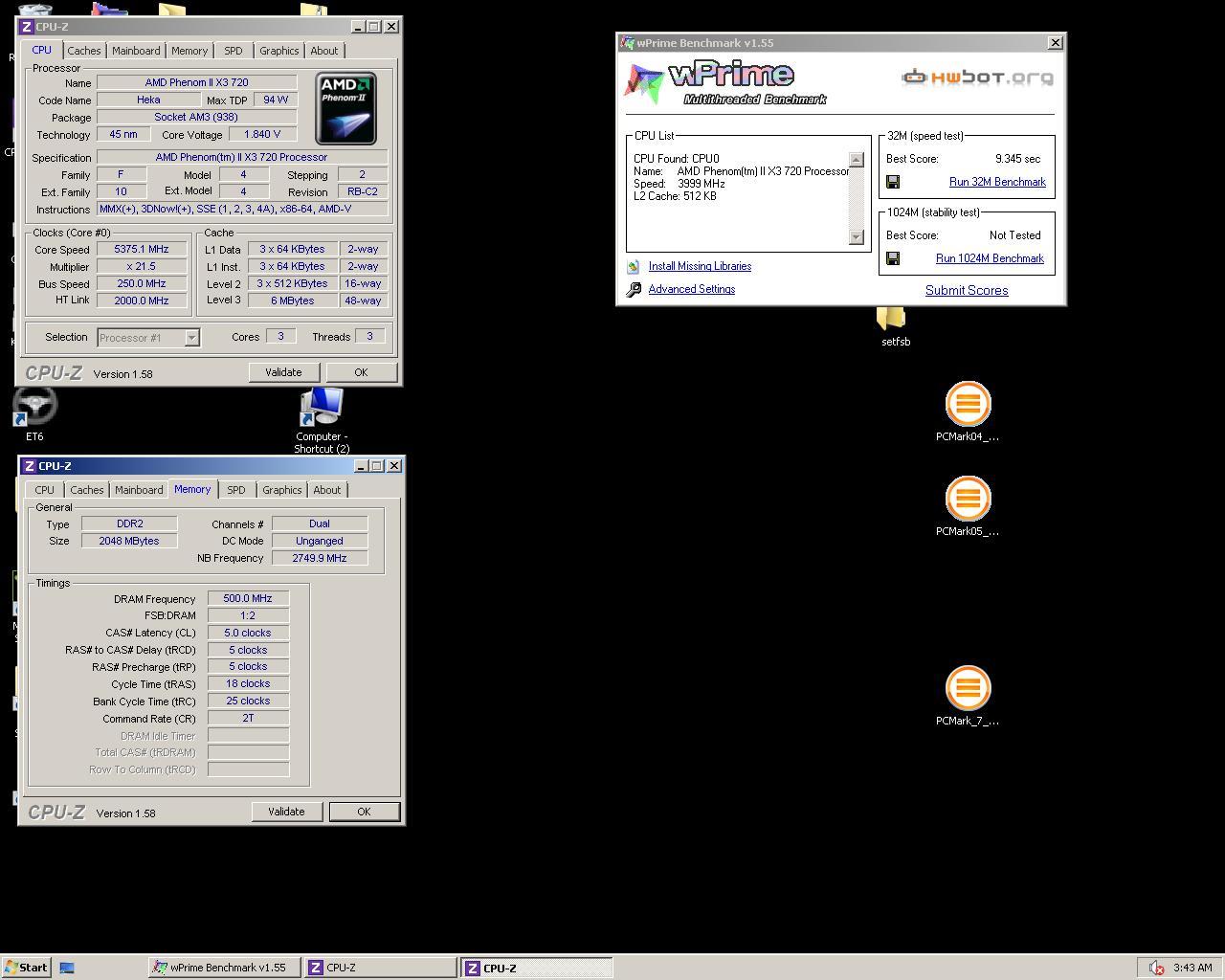The height and width of the screenshot is (980, 1225).
Task: Switch to the second CPU-Z taskbar item
Action: point(537,968)
